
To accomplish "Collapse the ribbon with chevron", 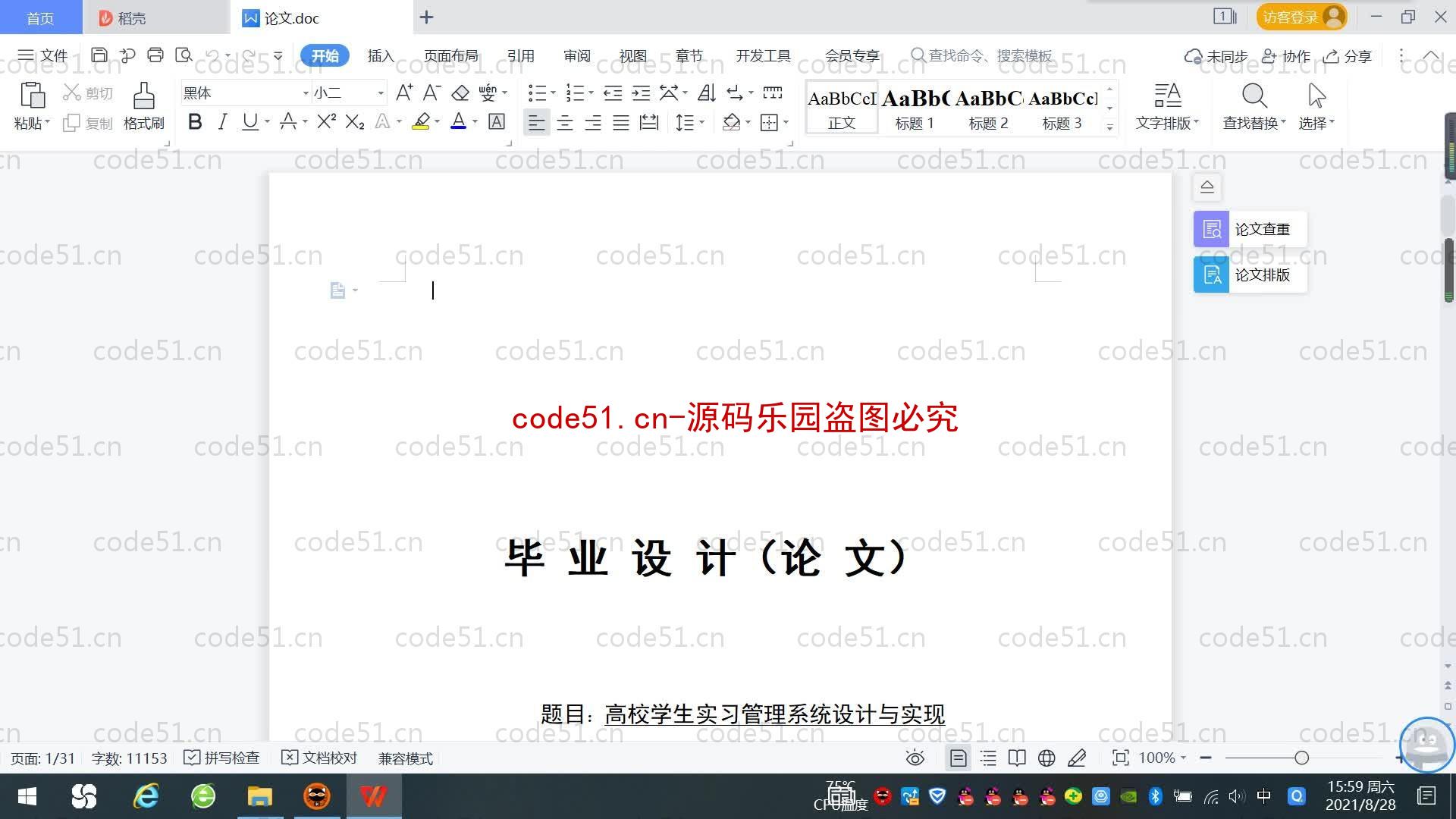I will [1430, 55].
